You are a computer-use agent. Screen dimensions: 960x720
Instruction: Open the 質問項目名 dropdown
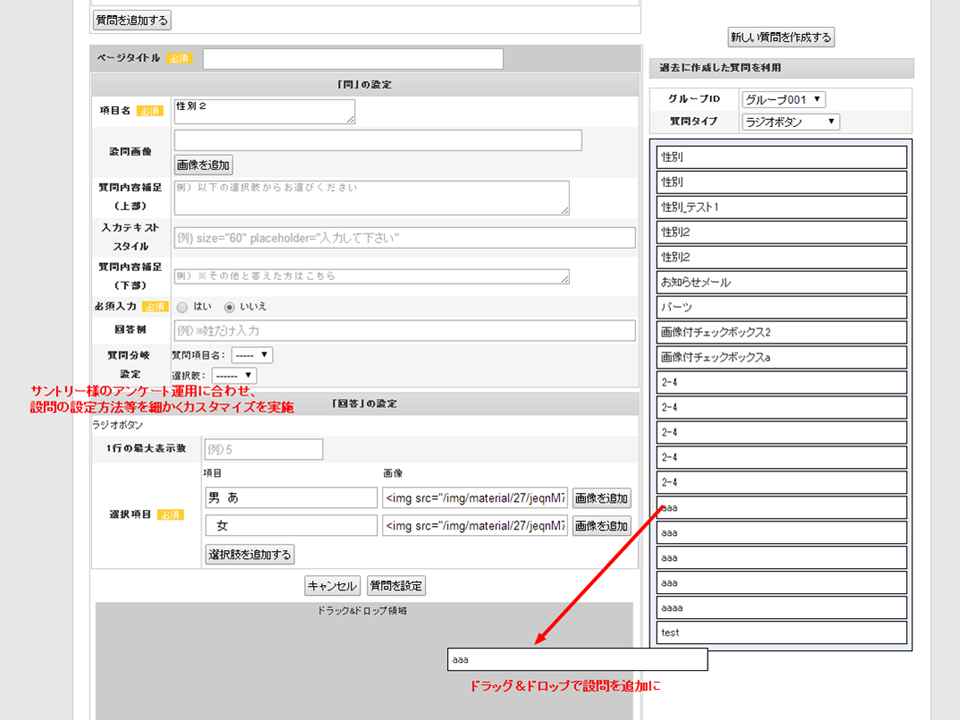point(251,355)
